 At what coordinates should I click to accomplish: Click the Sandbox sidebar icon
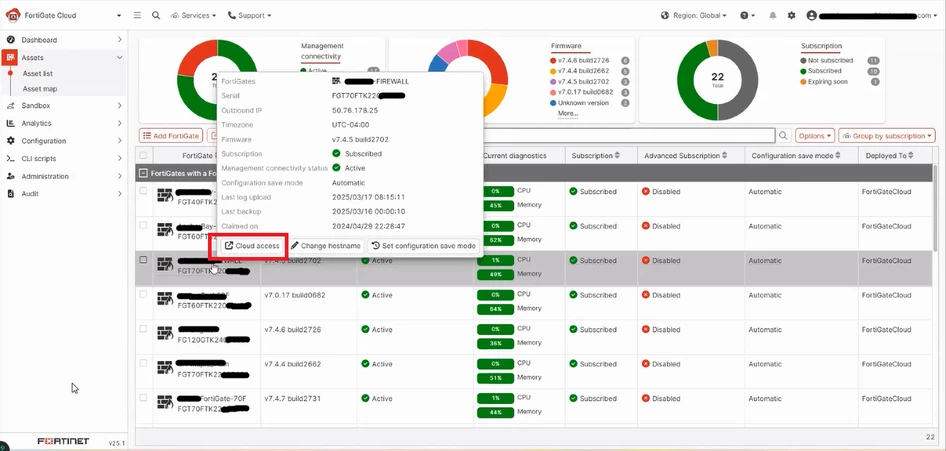tap(10, 106)
